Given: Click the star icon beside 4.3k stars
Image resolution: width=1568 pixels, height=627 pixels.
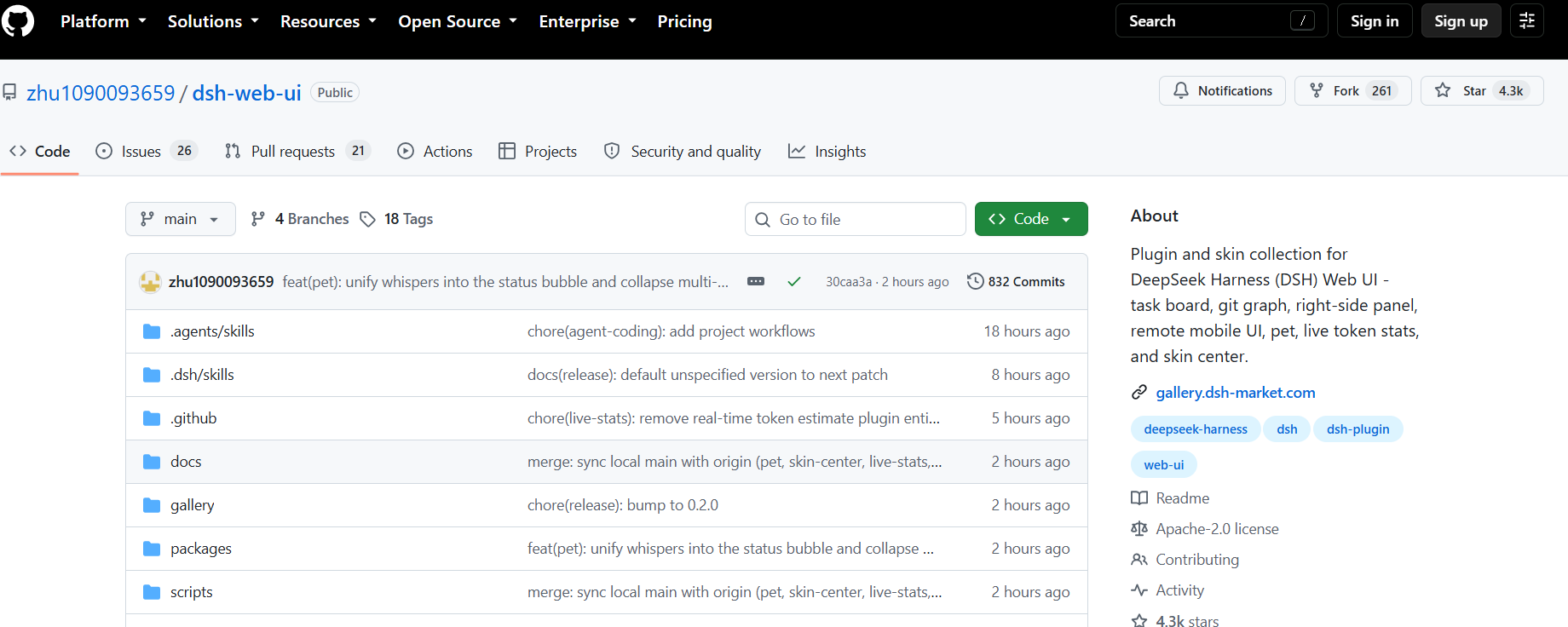Looking at the screenshot, I should [x=1139, y=621].
